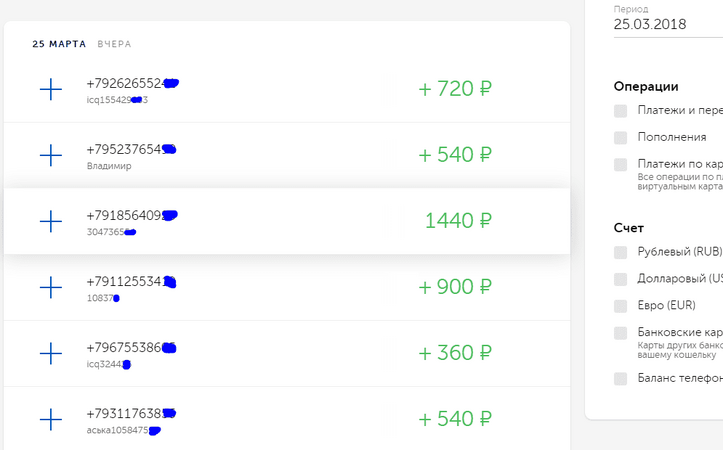The width and height of the screenshot is (723, 450).
Task: Click the plus icon of the +720 ₽ transaction
Action: tap(51, 89)
